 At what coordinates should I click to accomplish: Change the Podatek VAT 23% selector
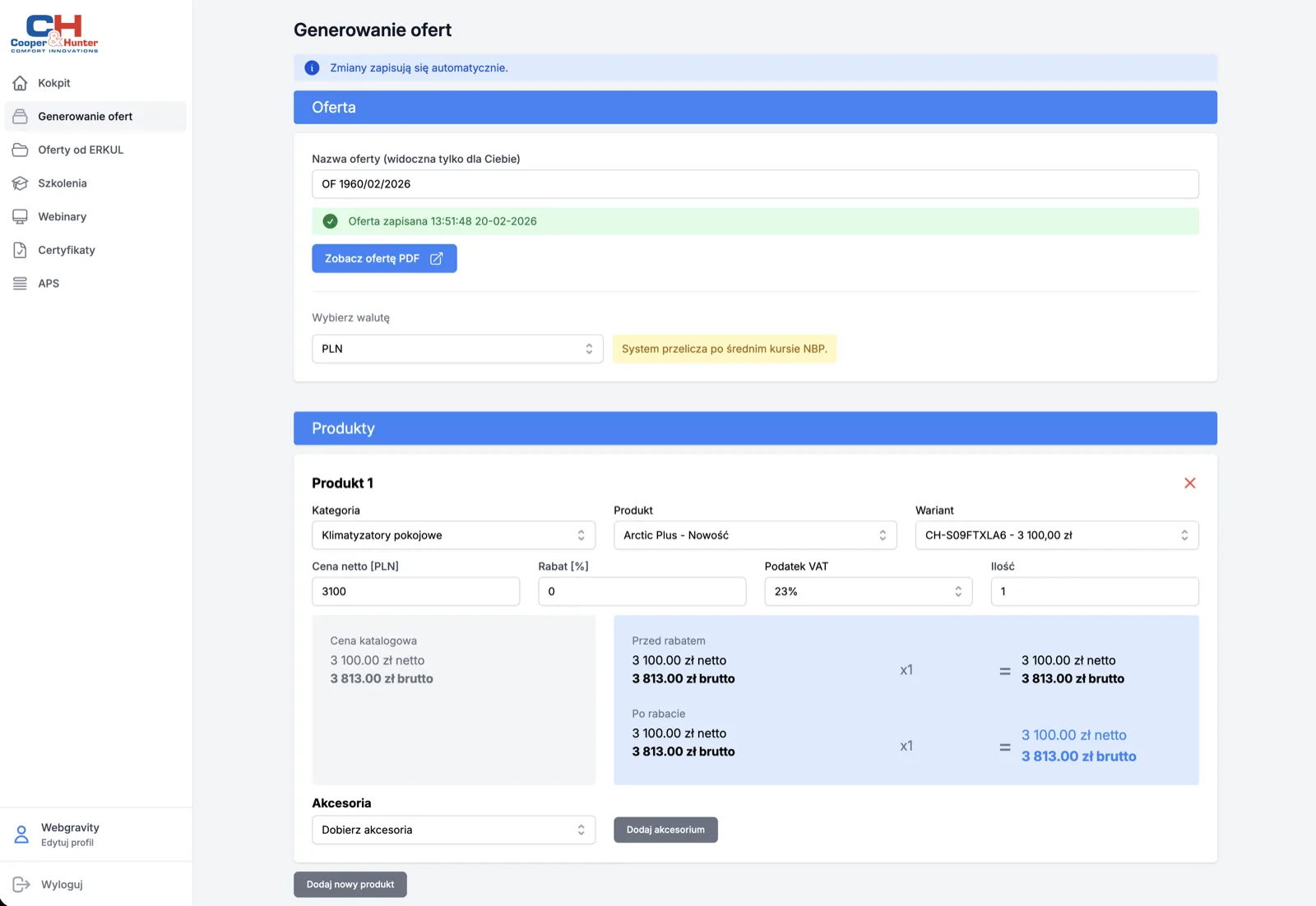pos(868,592)
